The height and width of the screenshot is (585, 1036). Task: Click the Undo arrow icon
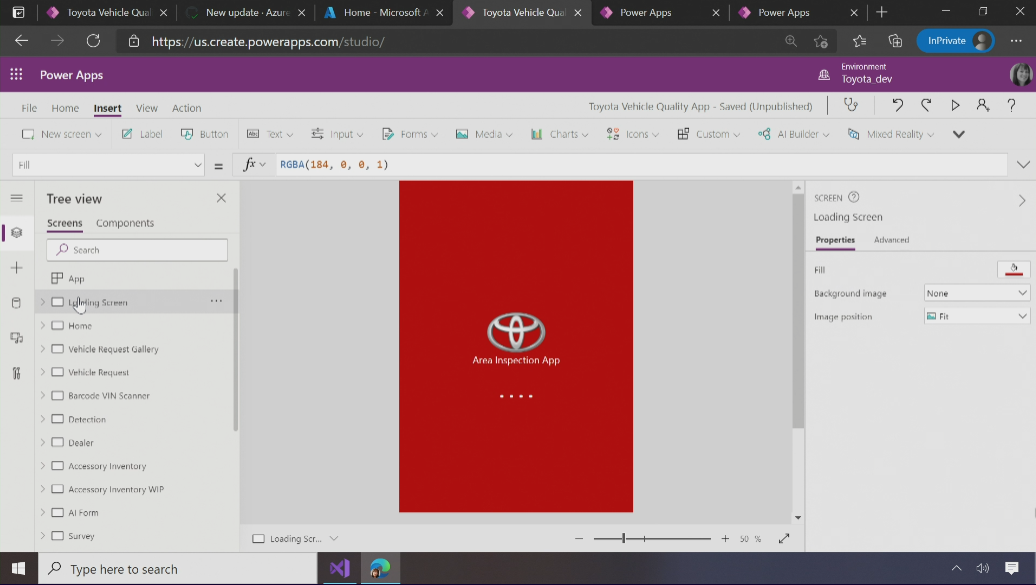pos(897,105)
